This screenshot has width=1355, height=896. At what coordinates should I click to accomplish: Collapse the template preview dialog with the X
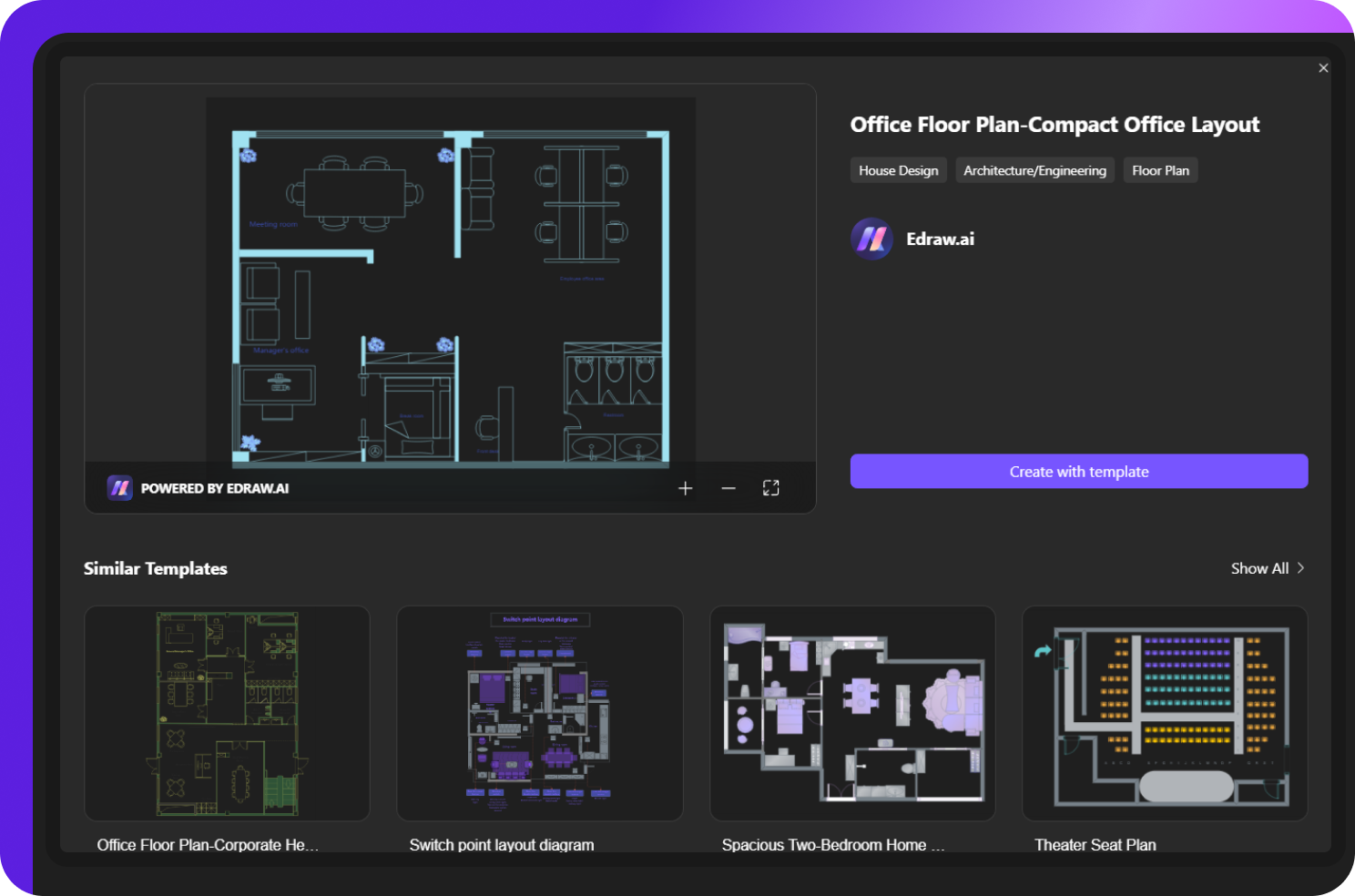tap(1323, 67)
